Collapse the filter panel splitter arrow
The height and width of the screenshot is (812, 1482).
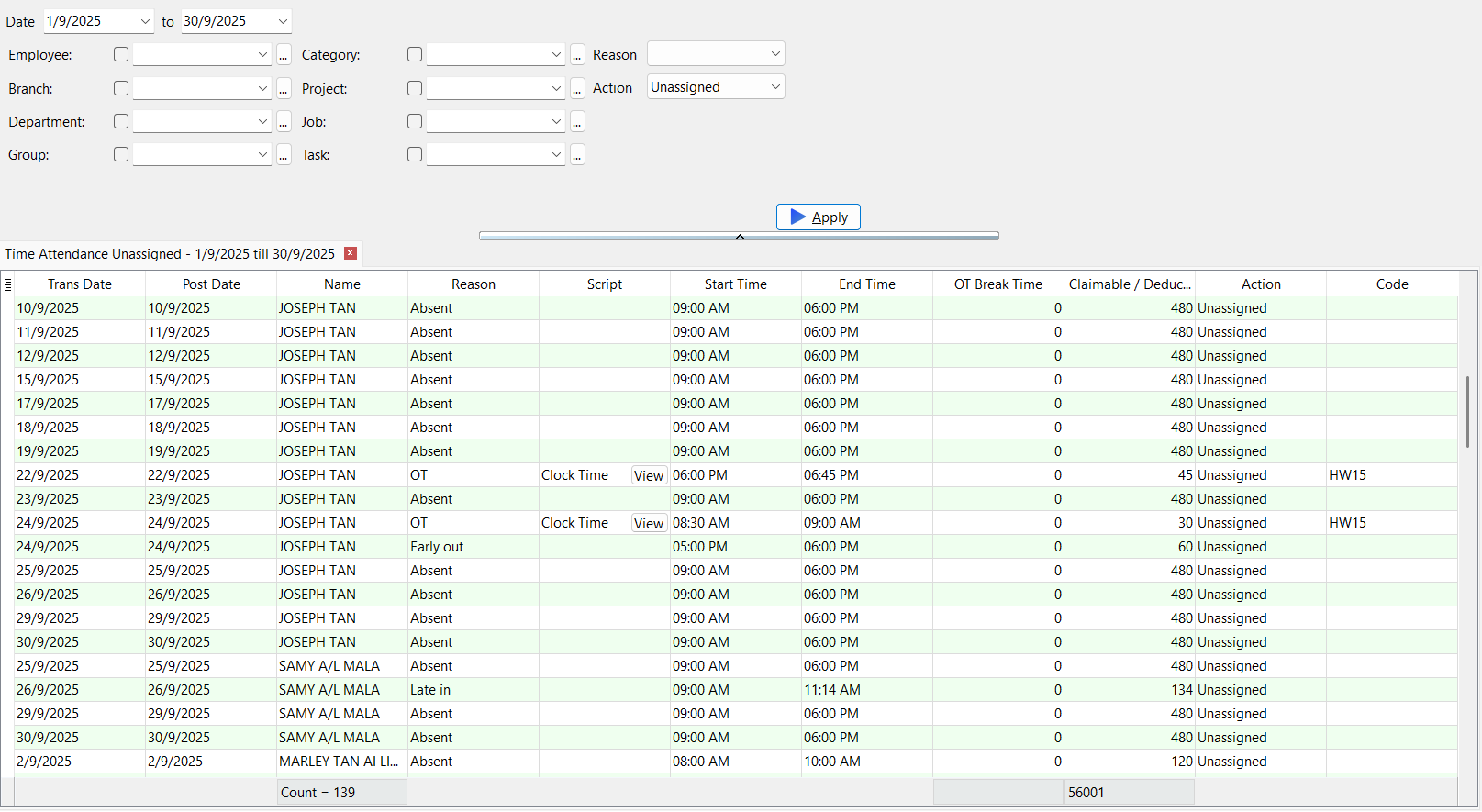point(740,236)
